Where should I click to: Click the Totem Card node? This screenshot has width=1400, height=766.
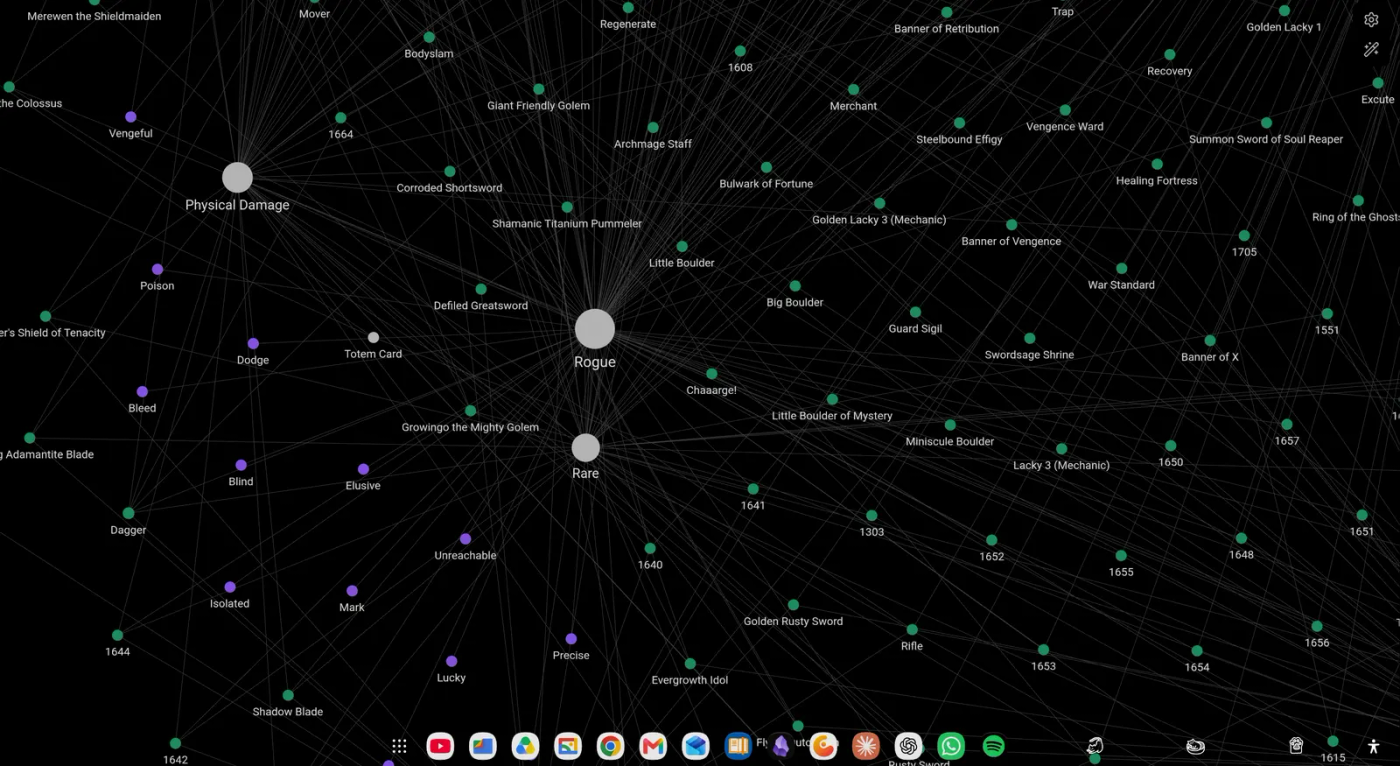(x=373, y=337)
